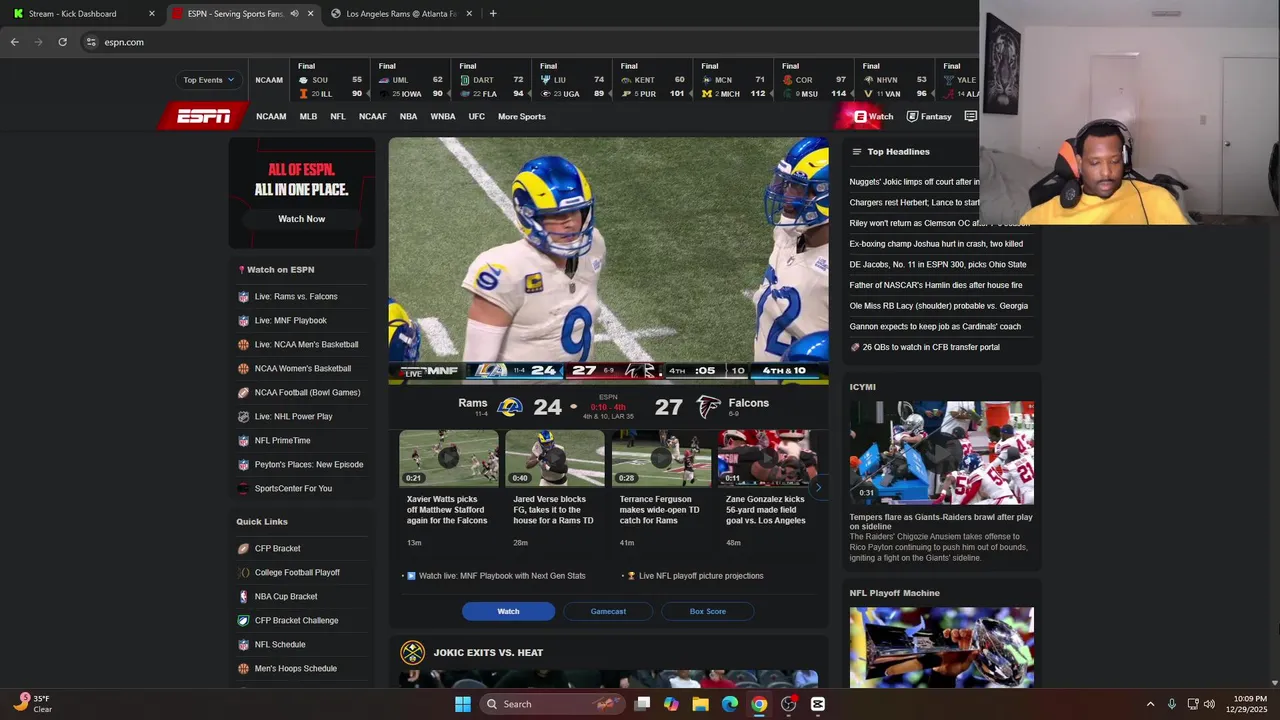Open Live: Rams vs. Falcons link
The image size is (1280, 720).
pos(296,297)
